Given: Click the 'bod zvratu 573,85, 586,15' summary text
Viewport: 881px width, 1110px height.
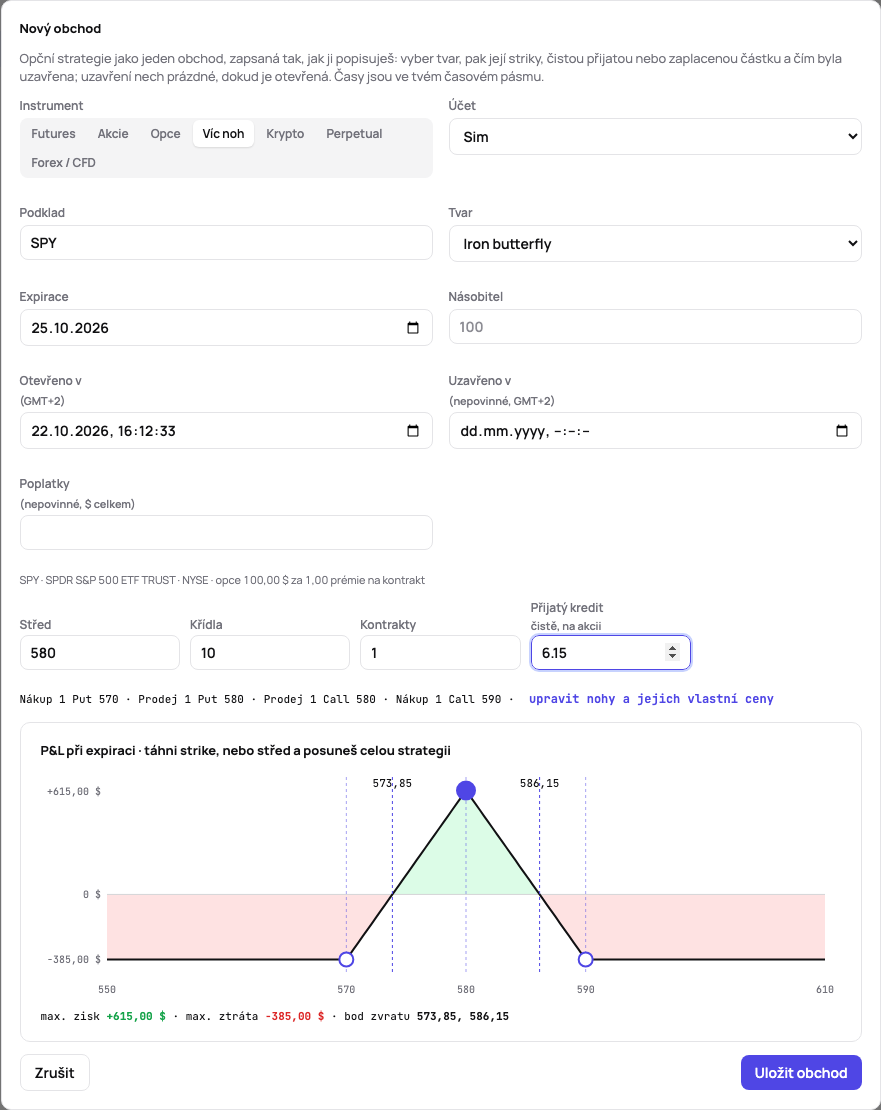Looking at the screenshot, I should [x=427, y=1017].
